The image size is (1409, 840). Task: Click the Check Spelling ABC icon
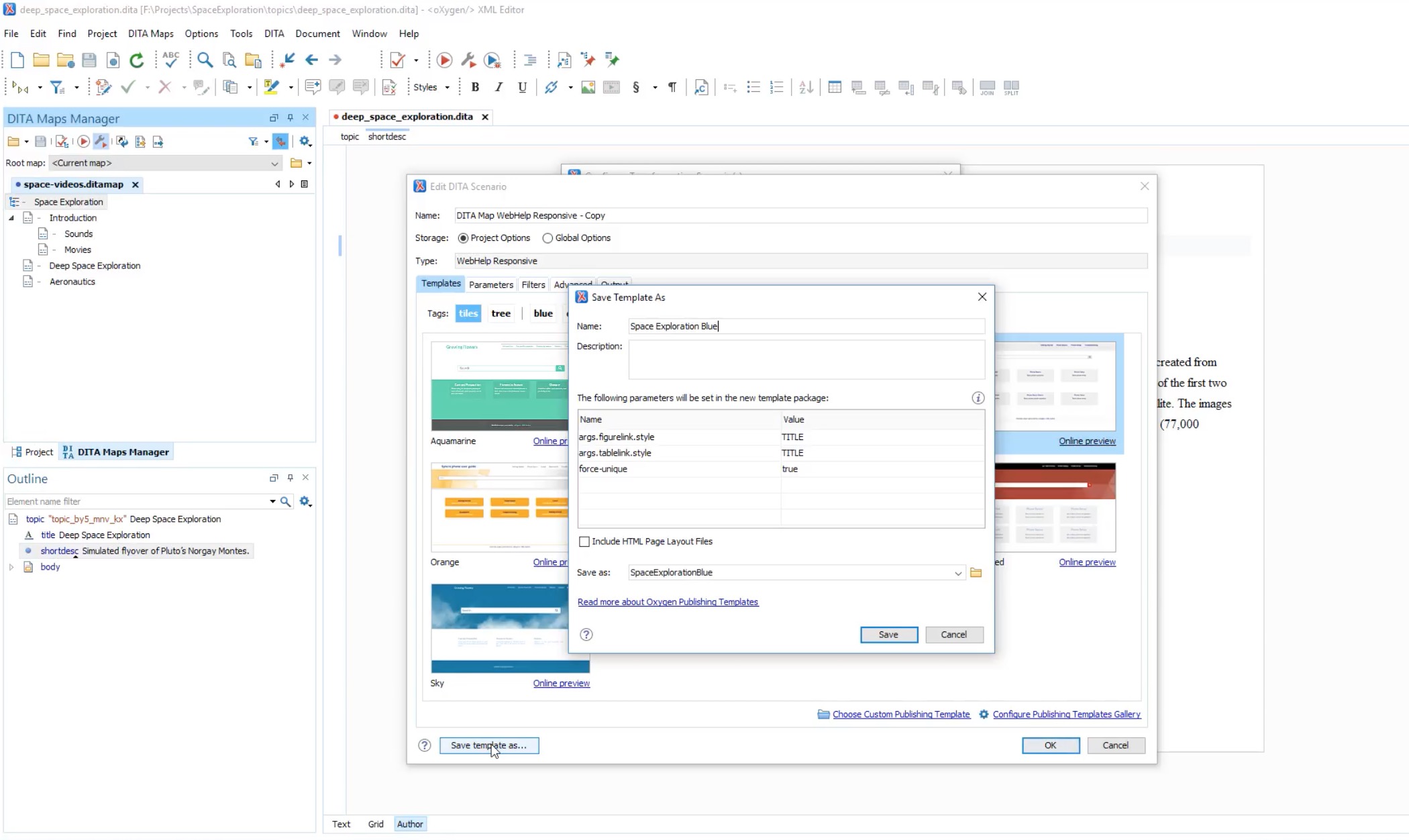tap(171, 60)
